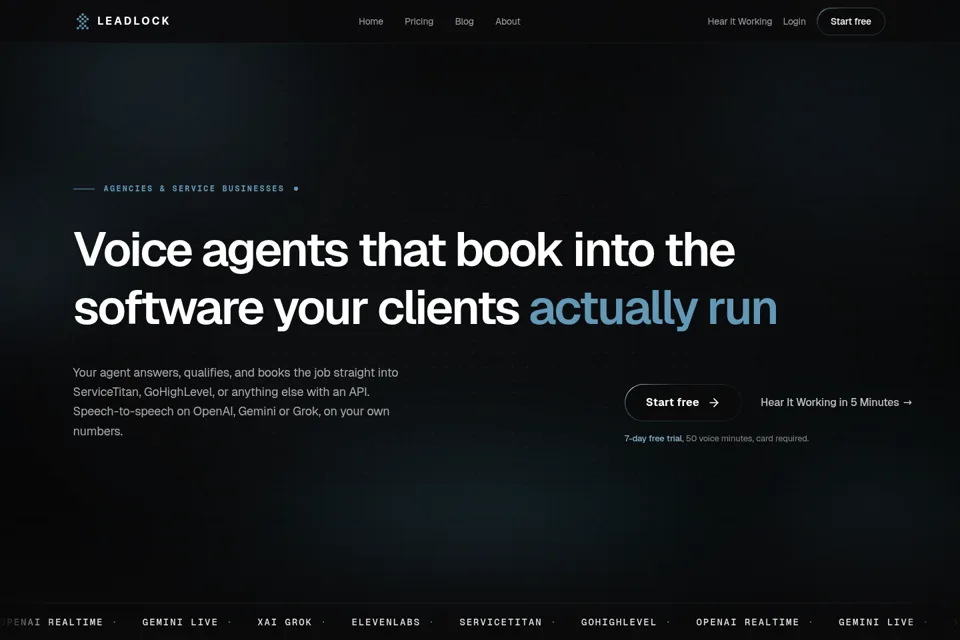Click "50 voice minutes, card required" text
This screenshot has height=640, width=960.
[x=747, y=439]
